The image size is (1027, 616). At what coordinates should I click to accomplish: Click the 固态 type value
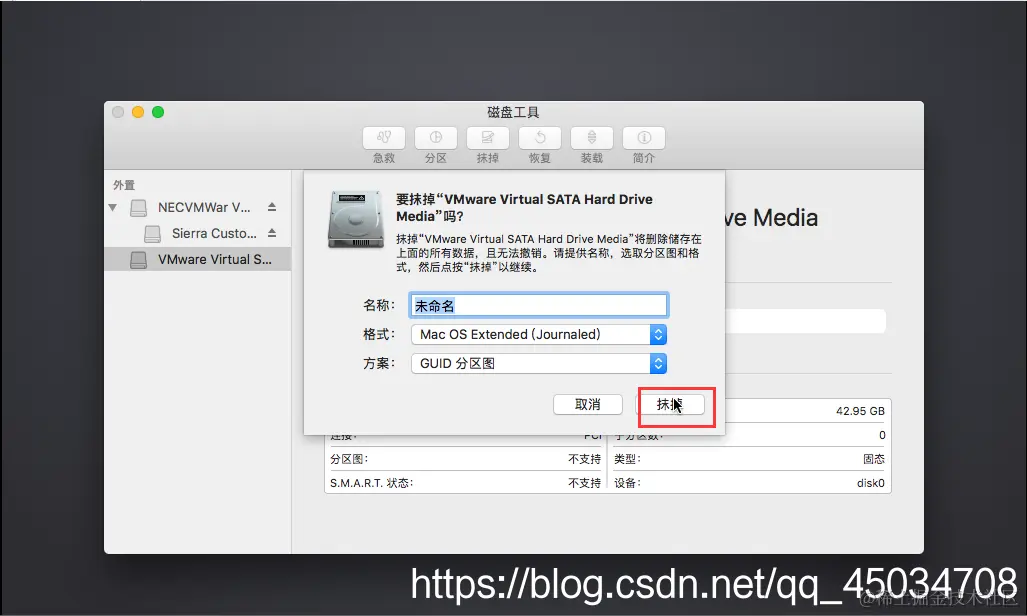click(x=874, y=459)
